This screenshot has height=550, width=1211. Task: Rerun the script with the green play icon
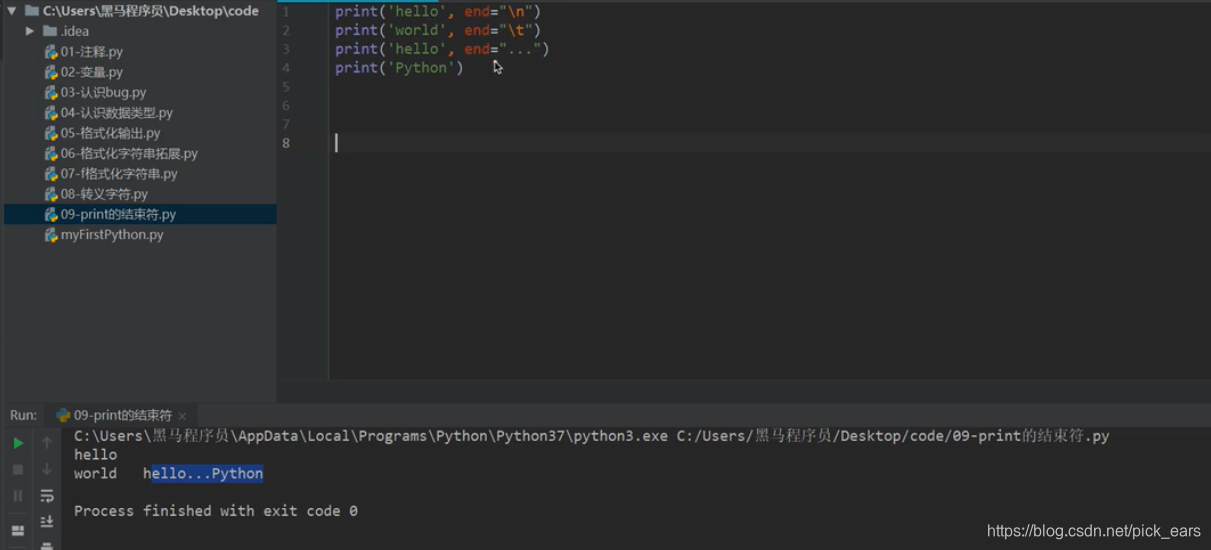[x=18, y=443]
